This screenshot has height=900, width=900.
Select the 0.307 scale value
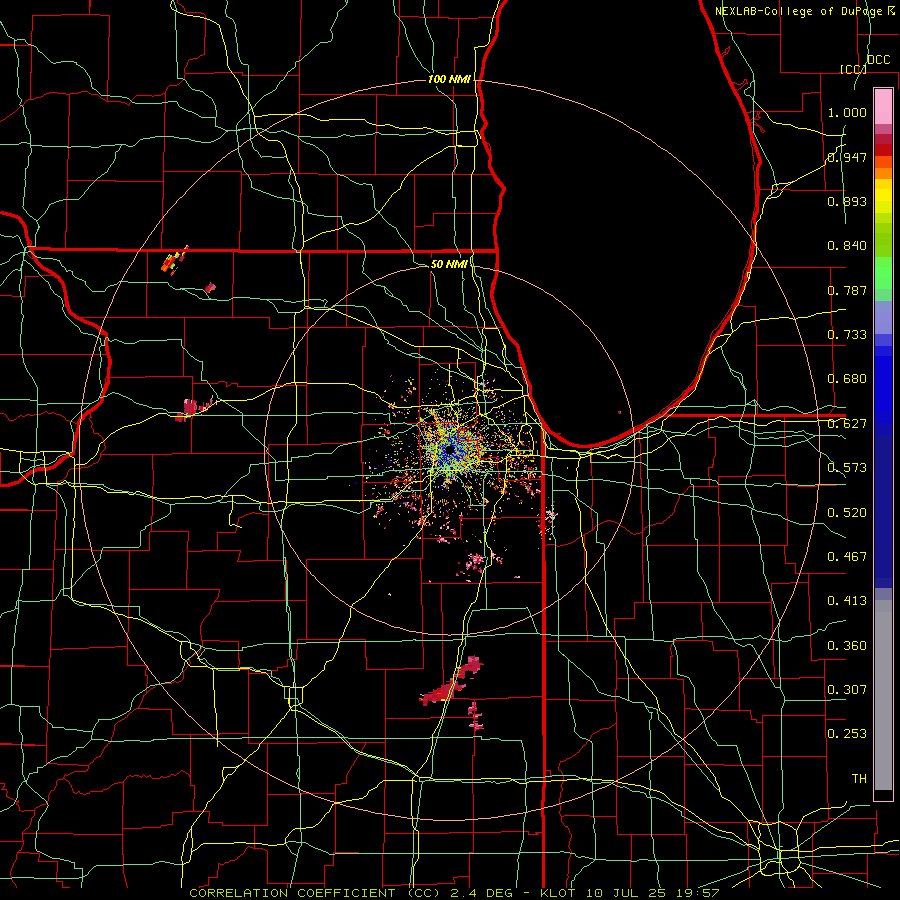coord(847,690)
